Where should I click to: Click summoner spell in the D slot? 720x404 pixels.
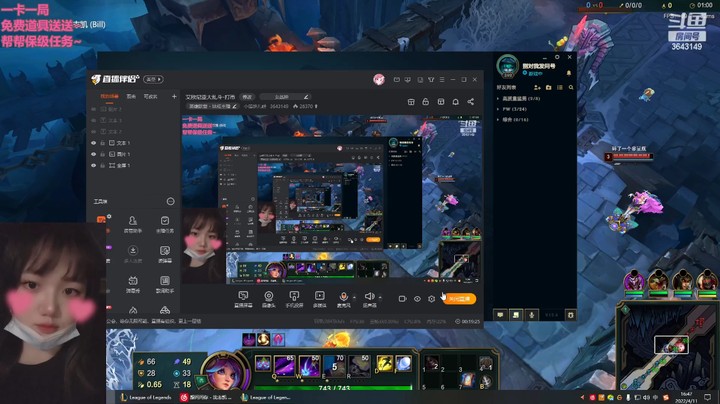[x=384, y=364]
